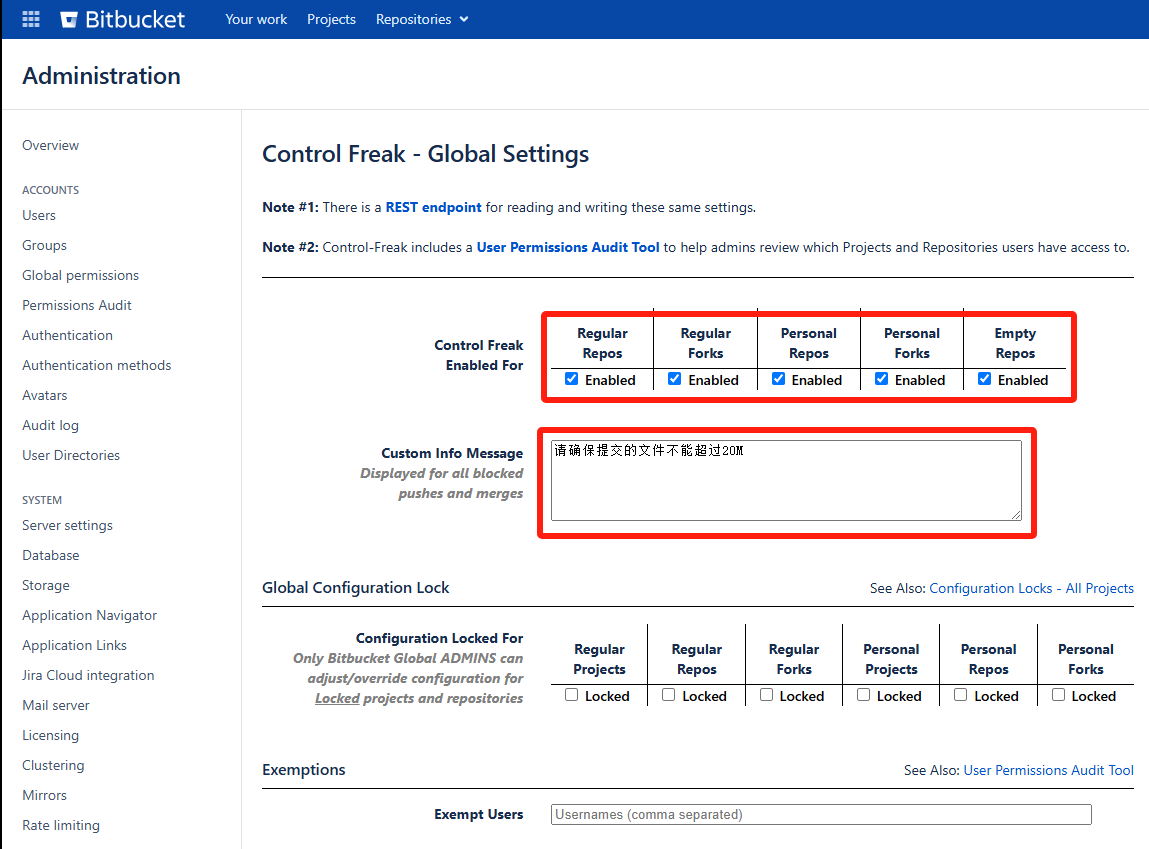1149x849 pixels.
Task: Check Regular Repos Locked checkbox
Action: 668,694
